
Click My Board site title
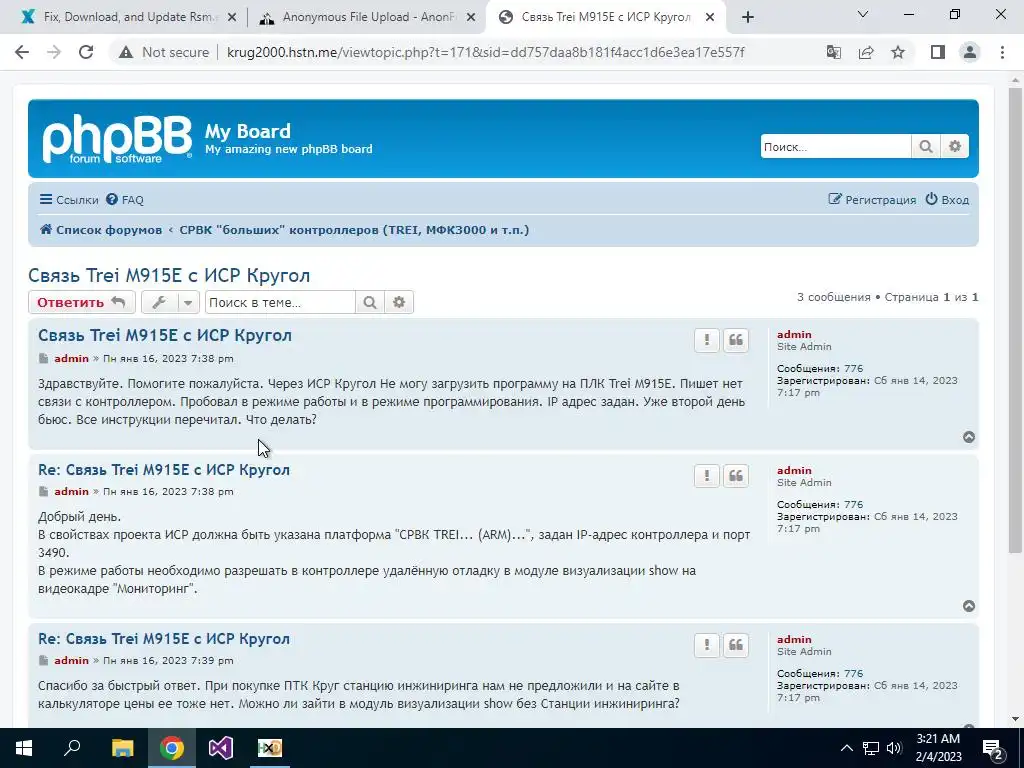point(248,131)
